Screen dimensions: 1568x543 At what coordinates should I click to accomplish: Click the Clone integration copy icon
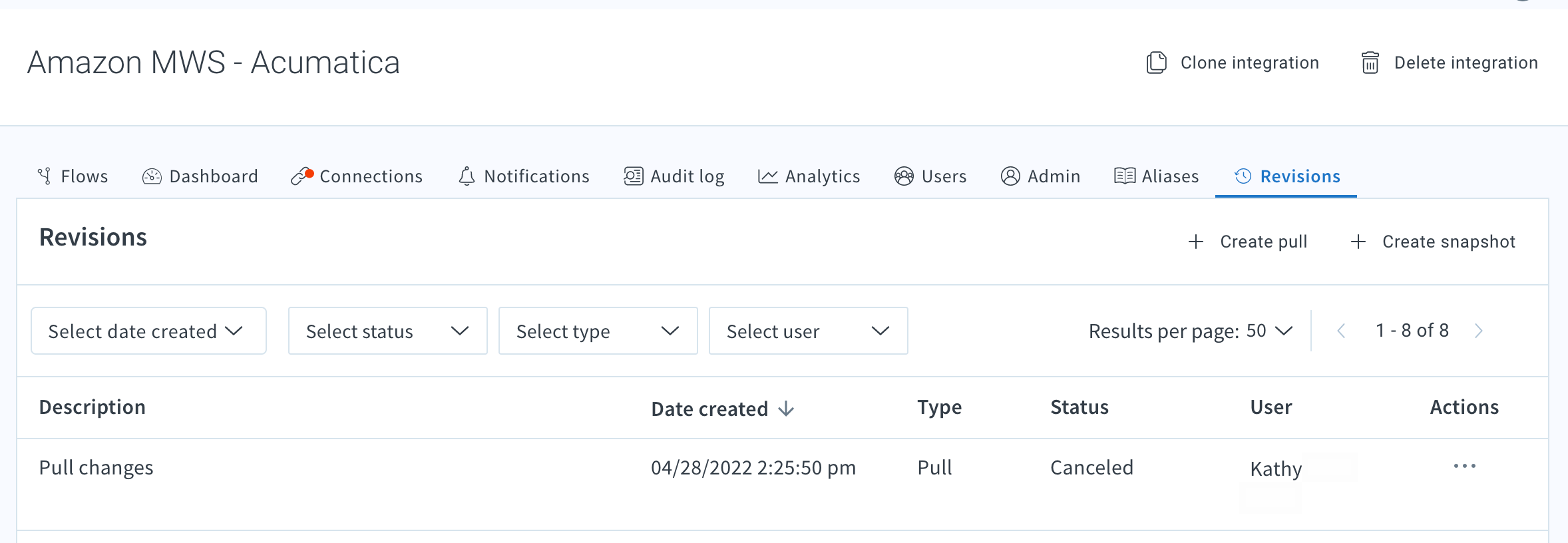1157,63
